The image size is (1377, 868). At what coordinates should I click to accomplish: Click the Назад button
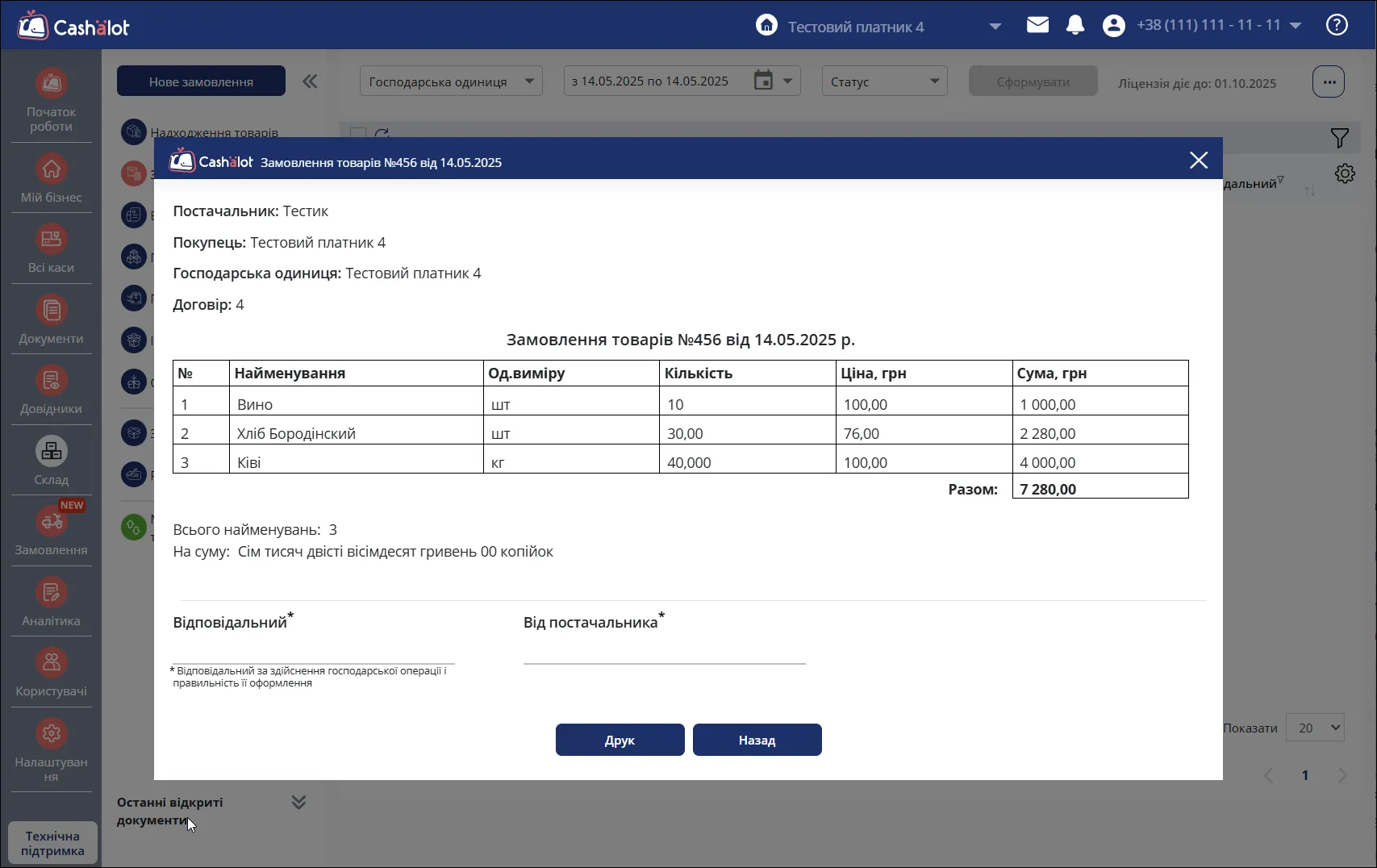pos(757,740)
